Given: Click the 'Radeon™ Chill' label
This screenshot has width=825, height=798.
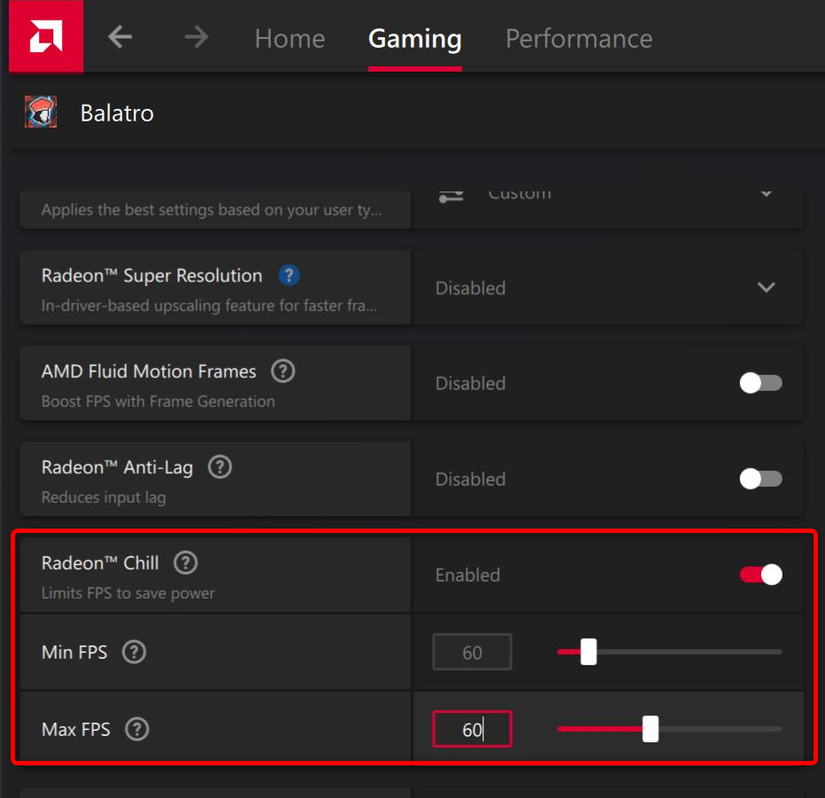Looking at the screenshot, I should point(100,563).
